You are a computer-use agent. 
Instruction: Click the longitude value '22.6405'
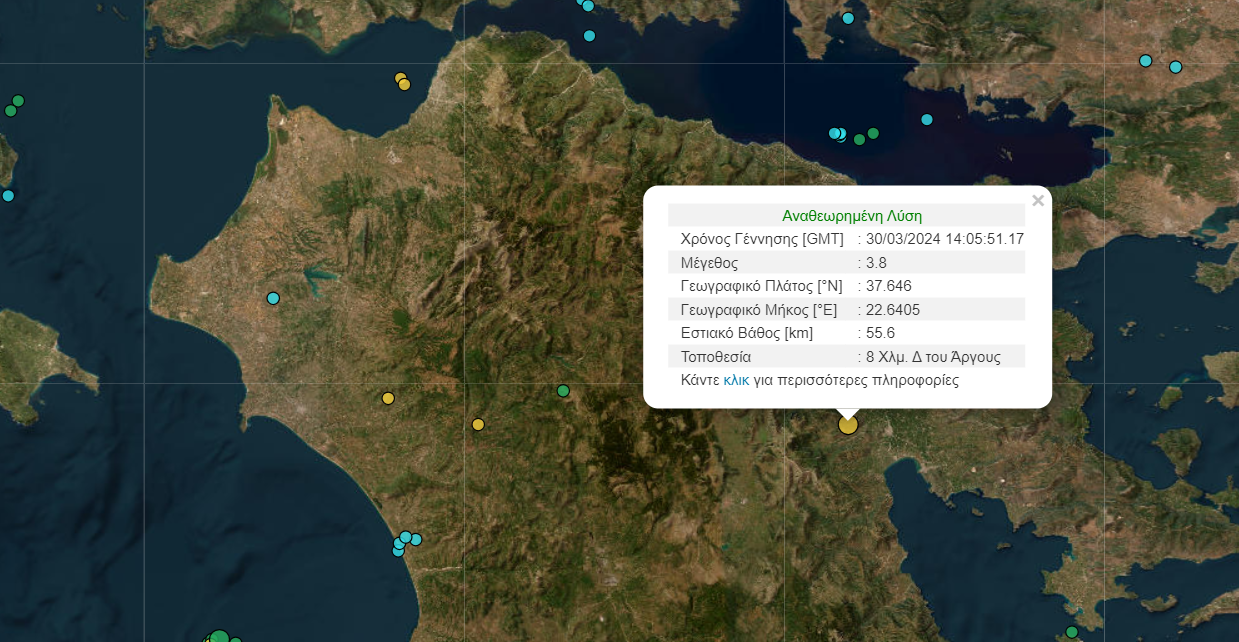pos(893,309)
